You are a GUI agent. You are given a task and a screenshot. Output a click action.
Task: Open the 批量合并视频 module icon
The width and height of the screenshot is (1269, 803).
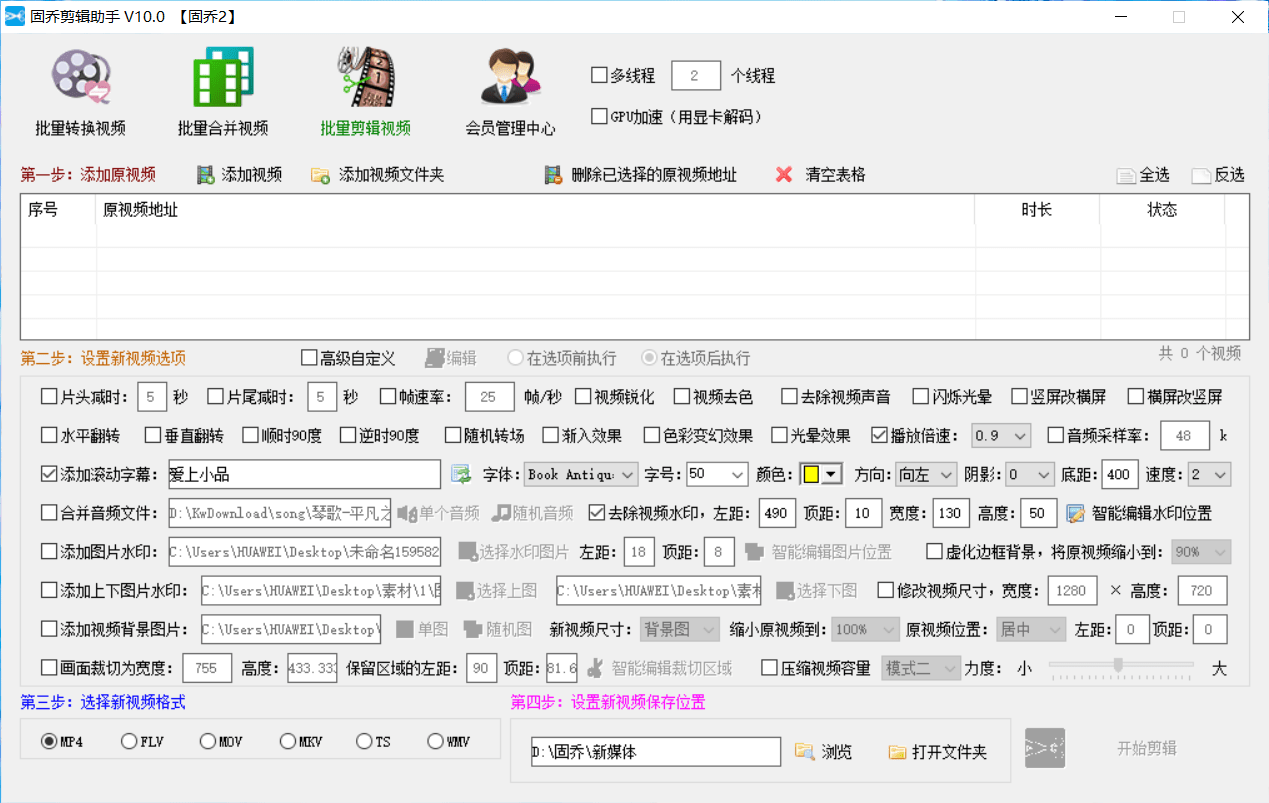pyautogui.click(x=222, y=78)
